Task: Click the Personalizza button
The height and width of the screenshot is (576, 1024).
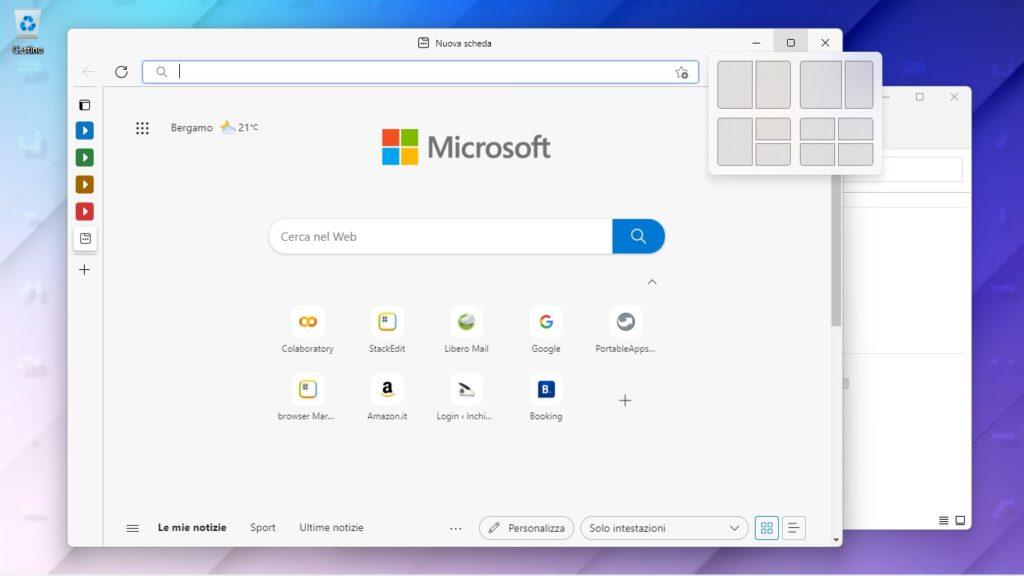Action: click(x=526, y=528)
